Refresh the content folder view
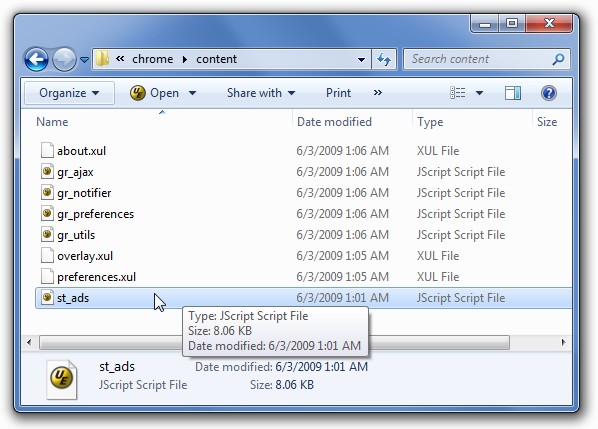 click(384, 59)
